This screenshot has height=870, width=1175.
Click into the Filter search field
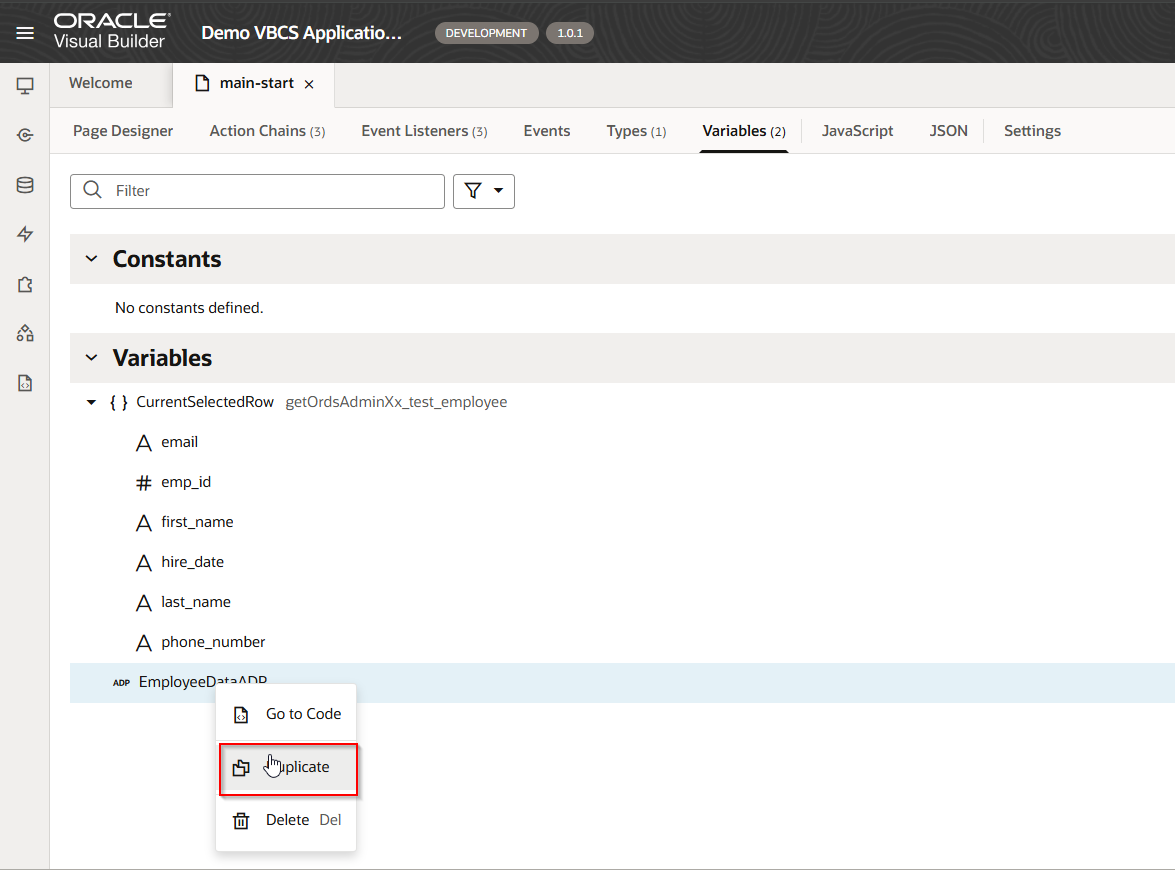pyautogui.click(x=270, y=191)
